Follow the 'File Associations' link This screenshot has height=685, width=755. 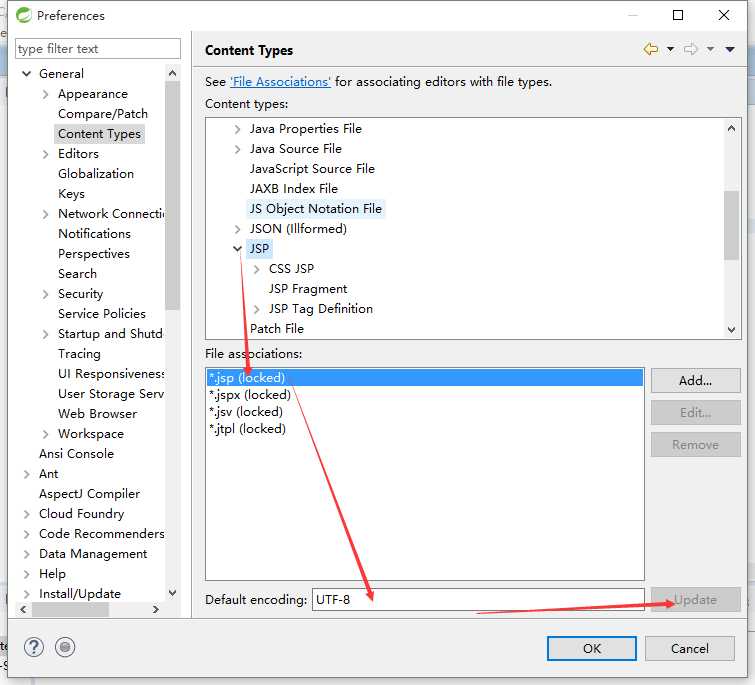point(280,82)
